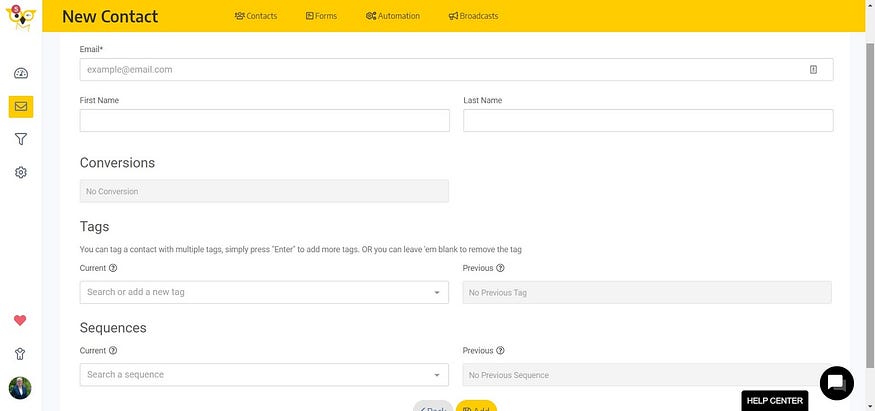Focus the Last Name input field
Screen dimensions: 875x411
tap(648, 120)
